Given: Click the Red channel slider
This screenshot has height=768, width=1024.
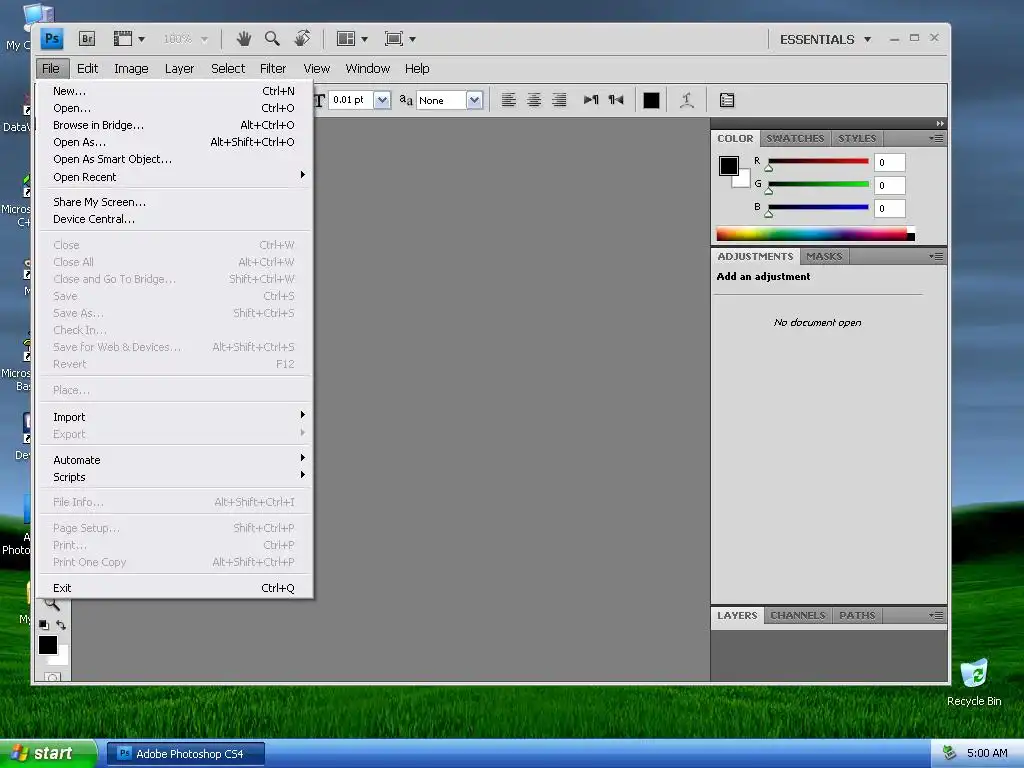Looking at the screenshot, I should click(x=818, y=162).
